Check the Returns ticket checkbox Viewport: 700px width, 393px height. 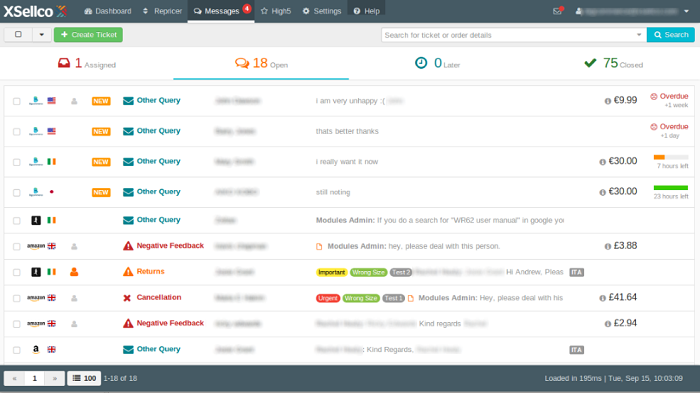(17, 272)
